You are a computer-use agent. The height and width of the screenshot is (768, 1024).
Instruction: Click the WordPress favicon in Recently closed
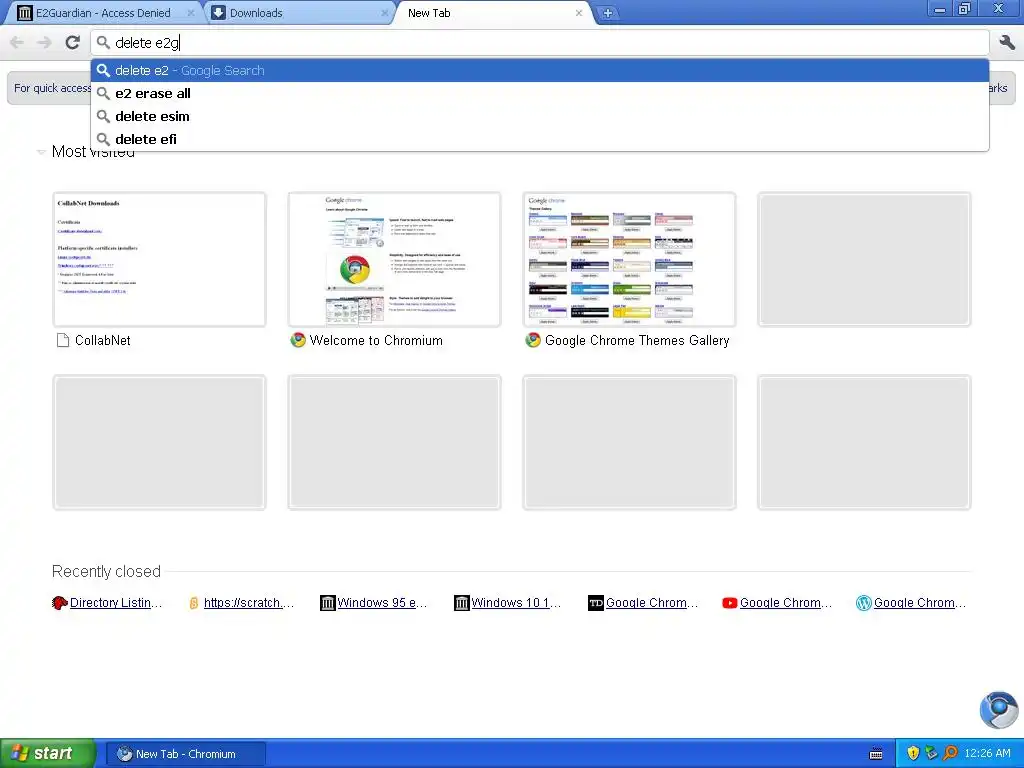863,603
